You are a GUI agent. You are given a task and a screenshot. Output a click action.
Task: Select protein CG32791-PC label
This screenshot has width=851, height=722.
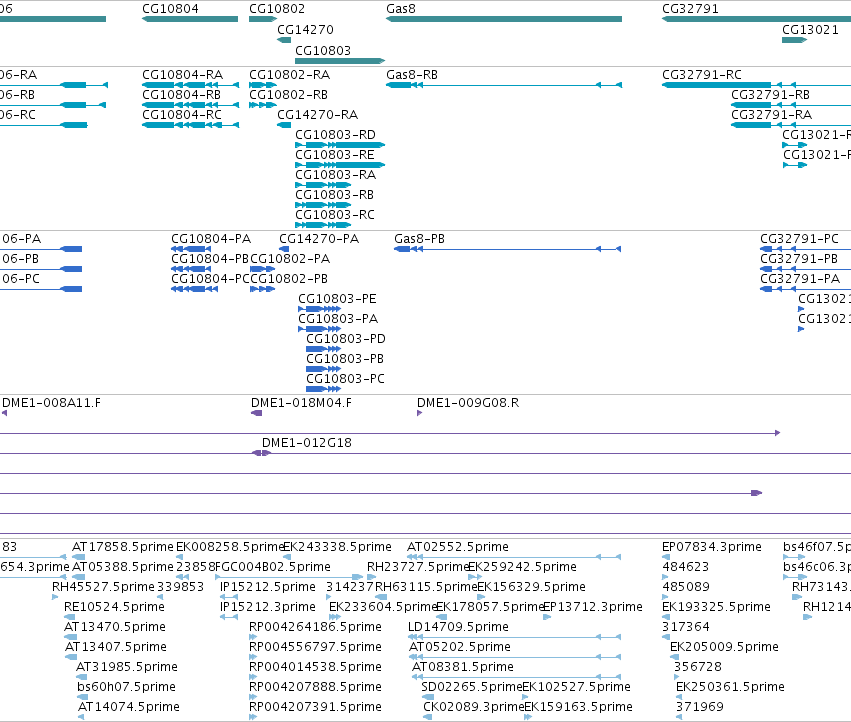[x=799, y=239]
